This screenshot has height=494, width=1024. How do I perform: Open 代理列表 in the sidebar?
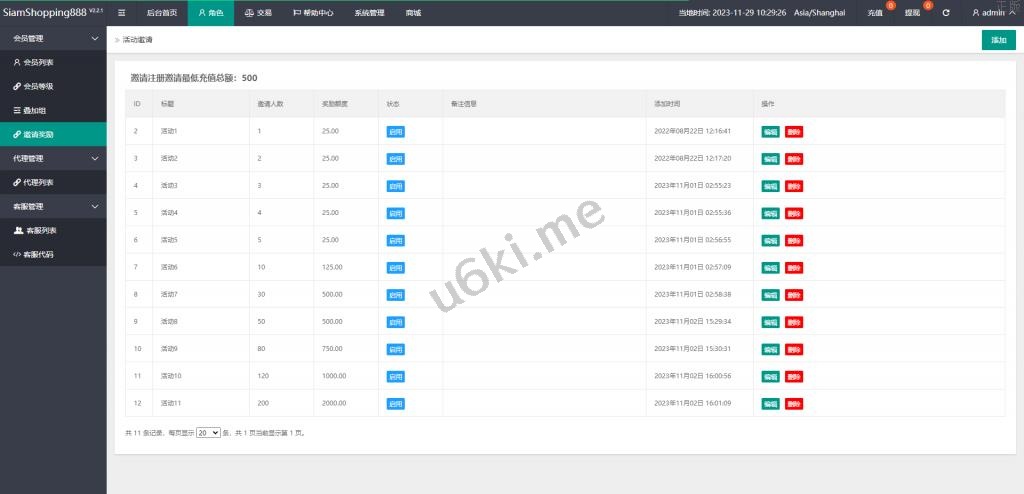(38, 182)
